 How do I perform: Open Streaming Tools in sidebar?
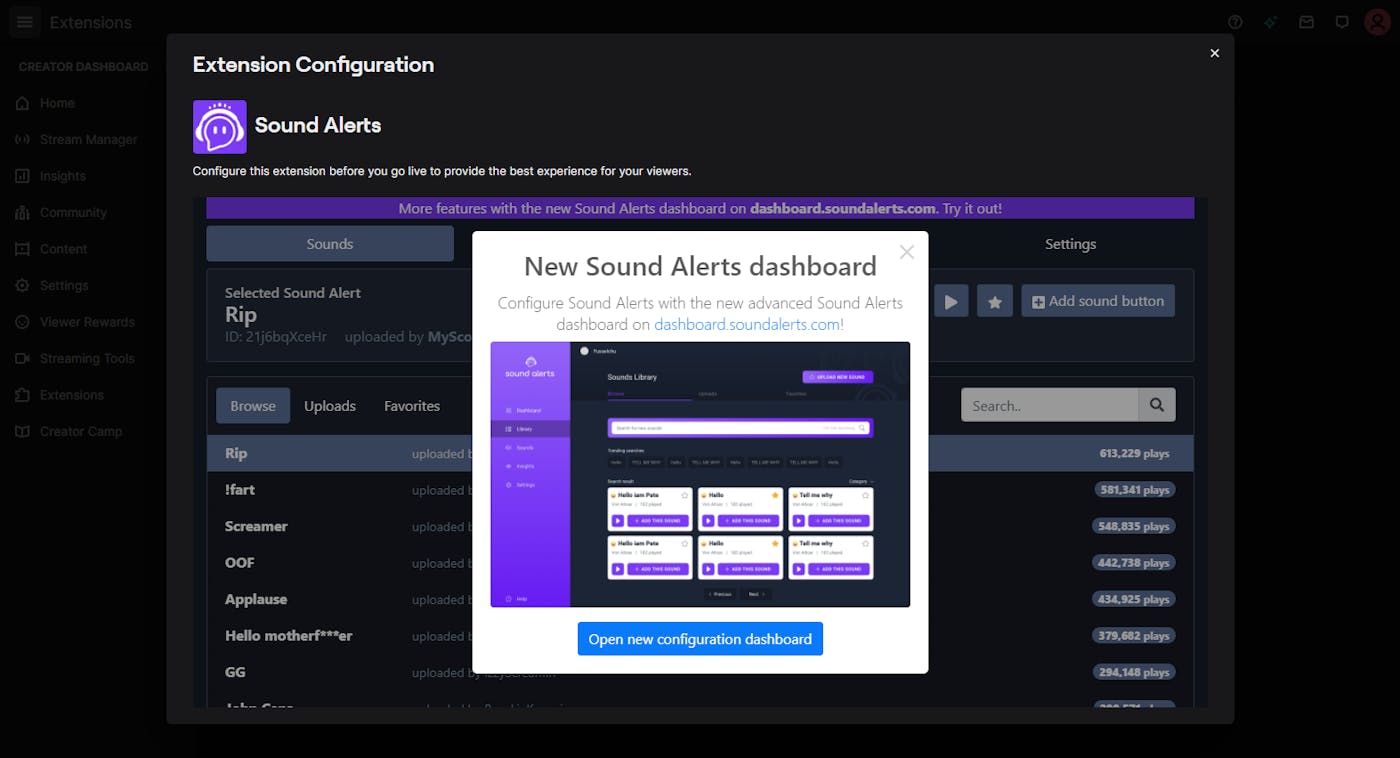click(x=87, y=358)
